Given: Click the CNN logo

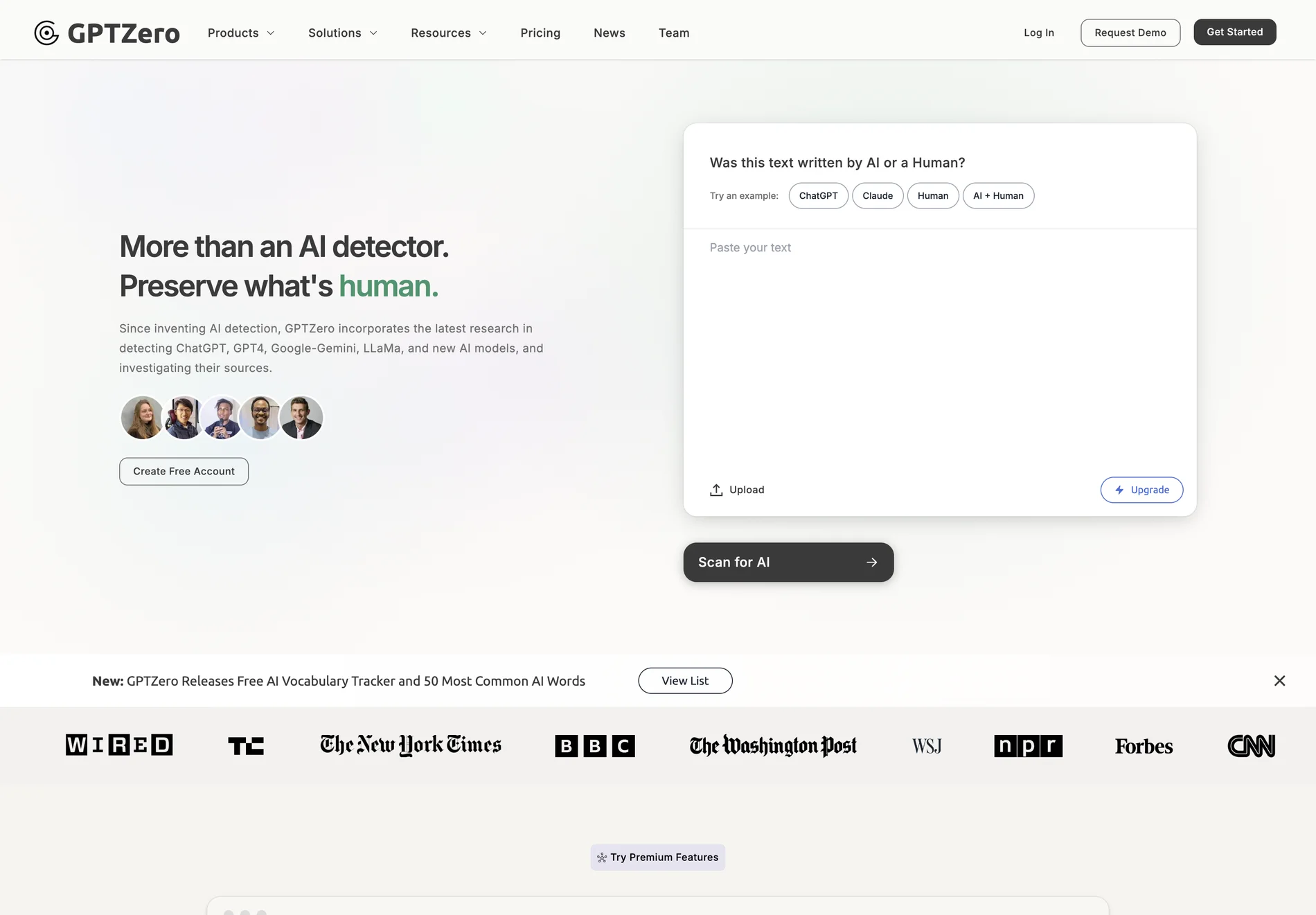Looking at the screenshot, I should pyautogui.click(x=1251, y=745).
